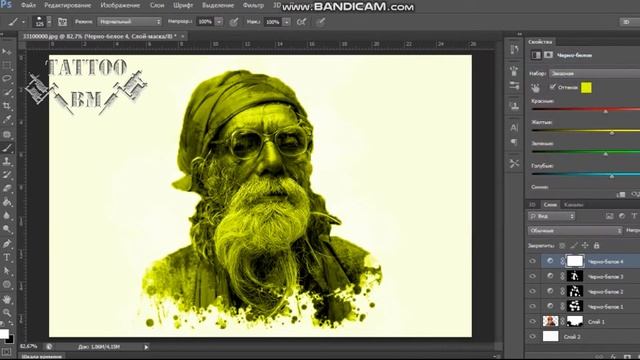
Task: Toggle adjustment layer filter icon in Layers
Action: coord(622,216)
